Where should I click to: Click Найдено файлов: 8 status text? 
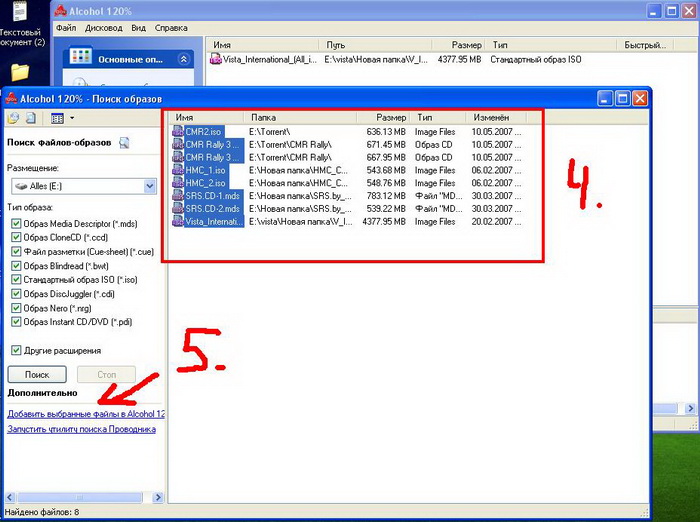tap(42, 512)
